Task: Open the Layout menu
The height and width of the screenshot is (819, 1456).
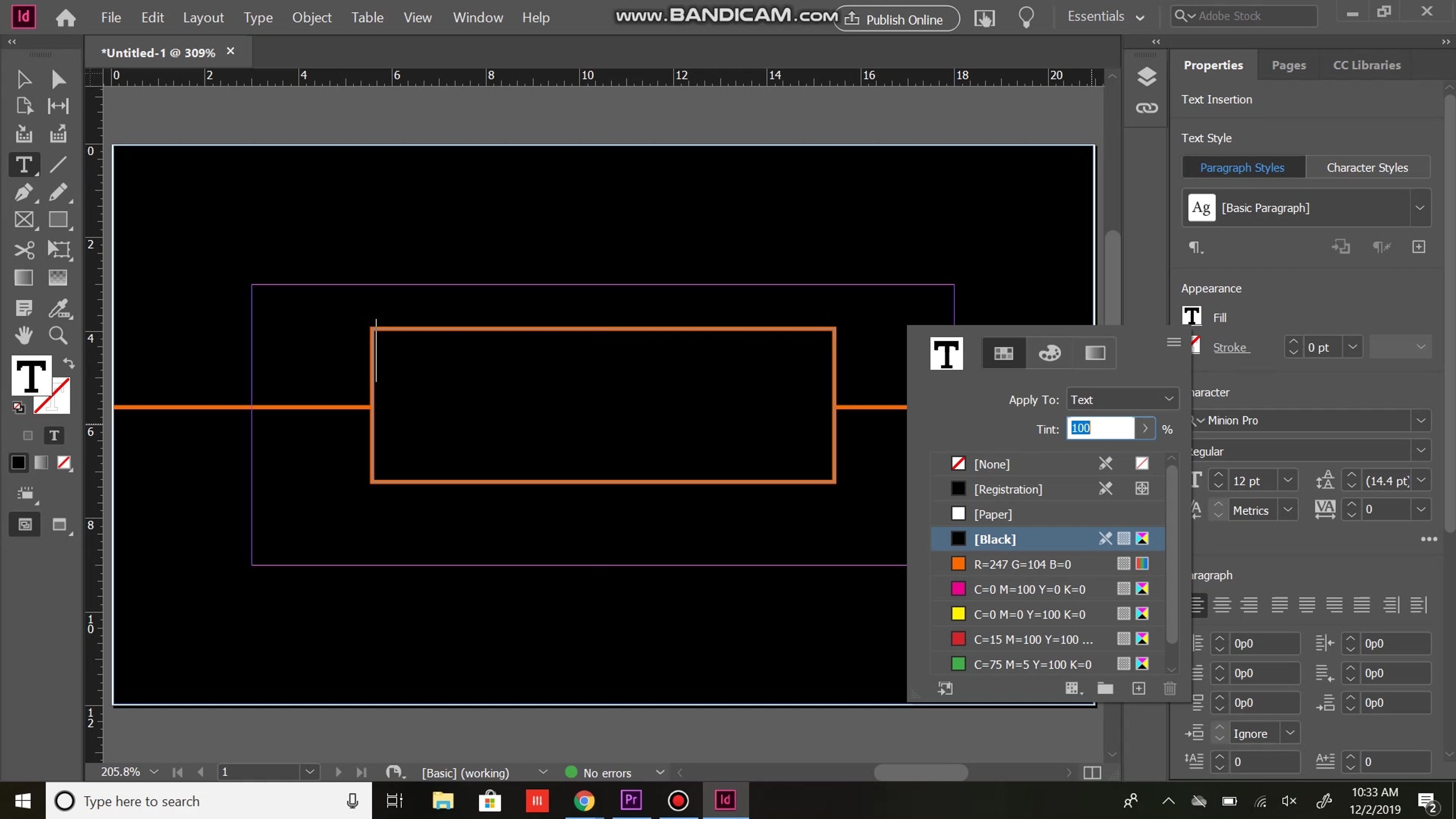Action: 203,18
